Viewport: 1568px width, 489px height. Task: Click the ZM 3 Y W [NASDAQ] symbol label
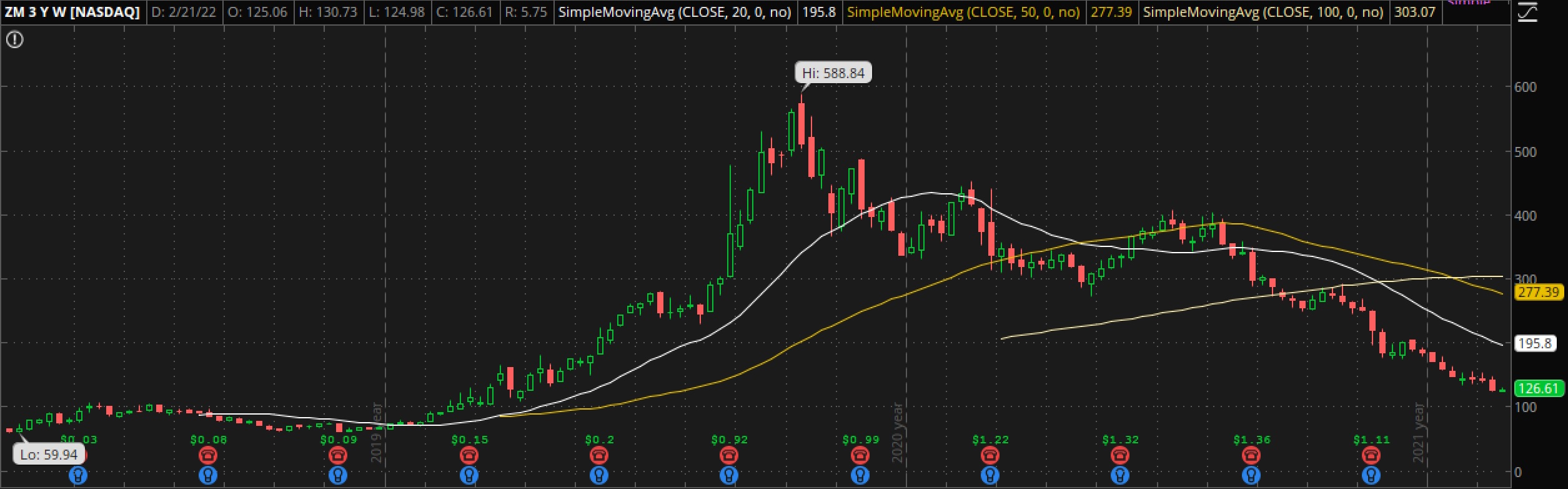pyautogui.click(x=72, y=12)
